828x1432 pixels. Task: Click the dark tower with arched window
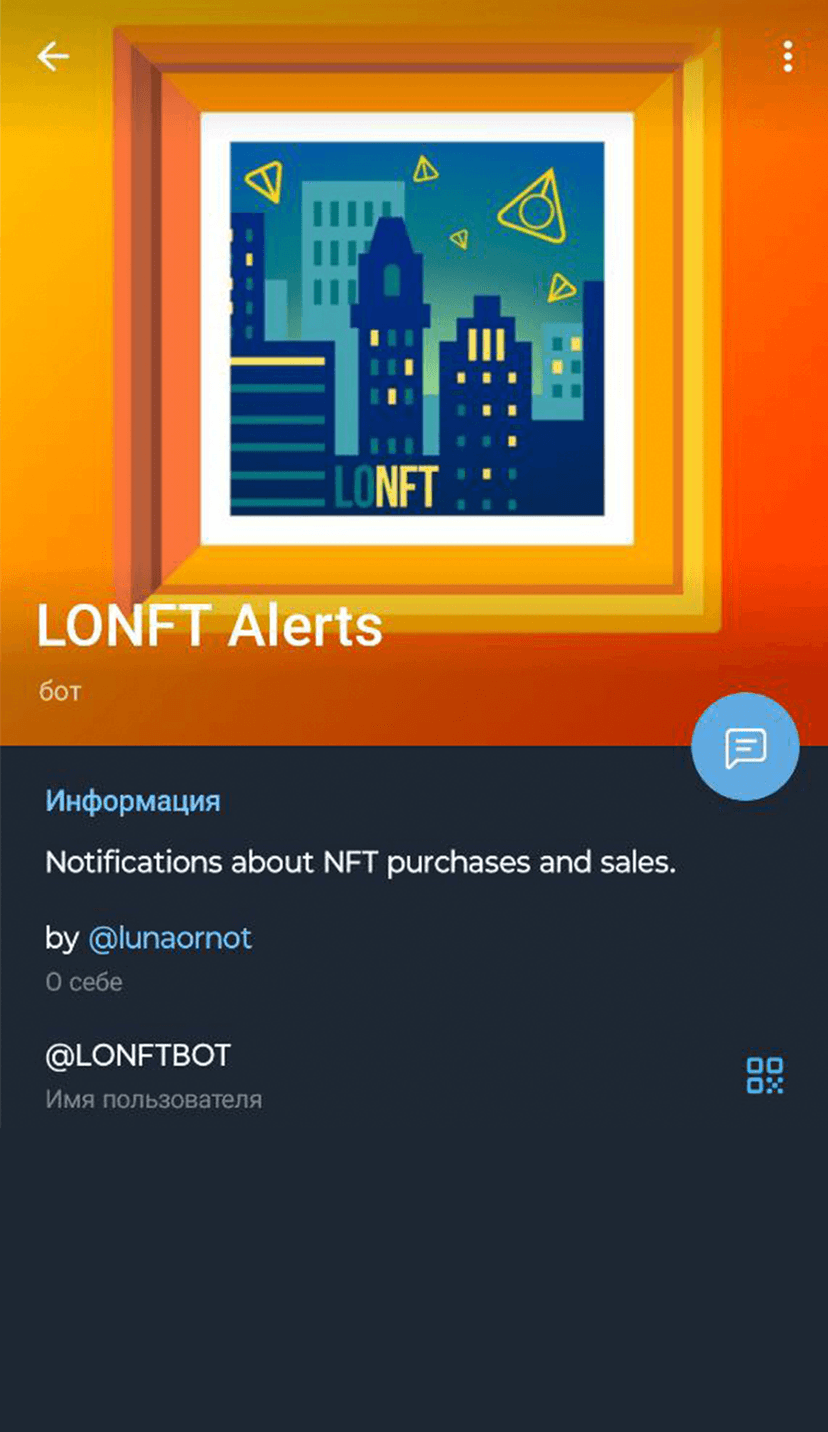(391, 330)
